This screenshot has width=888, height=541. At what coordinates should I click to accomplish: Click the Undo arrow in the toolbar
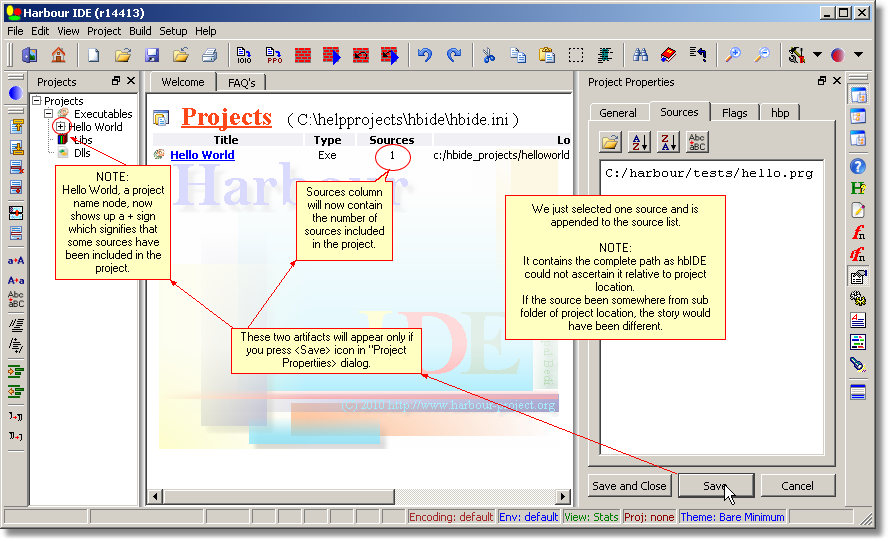[425, 55]
